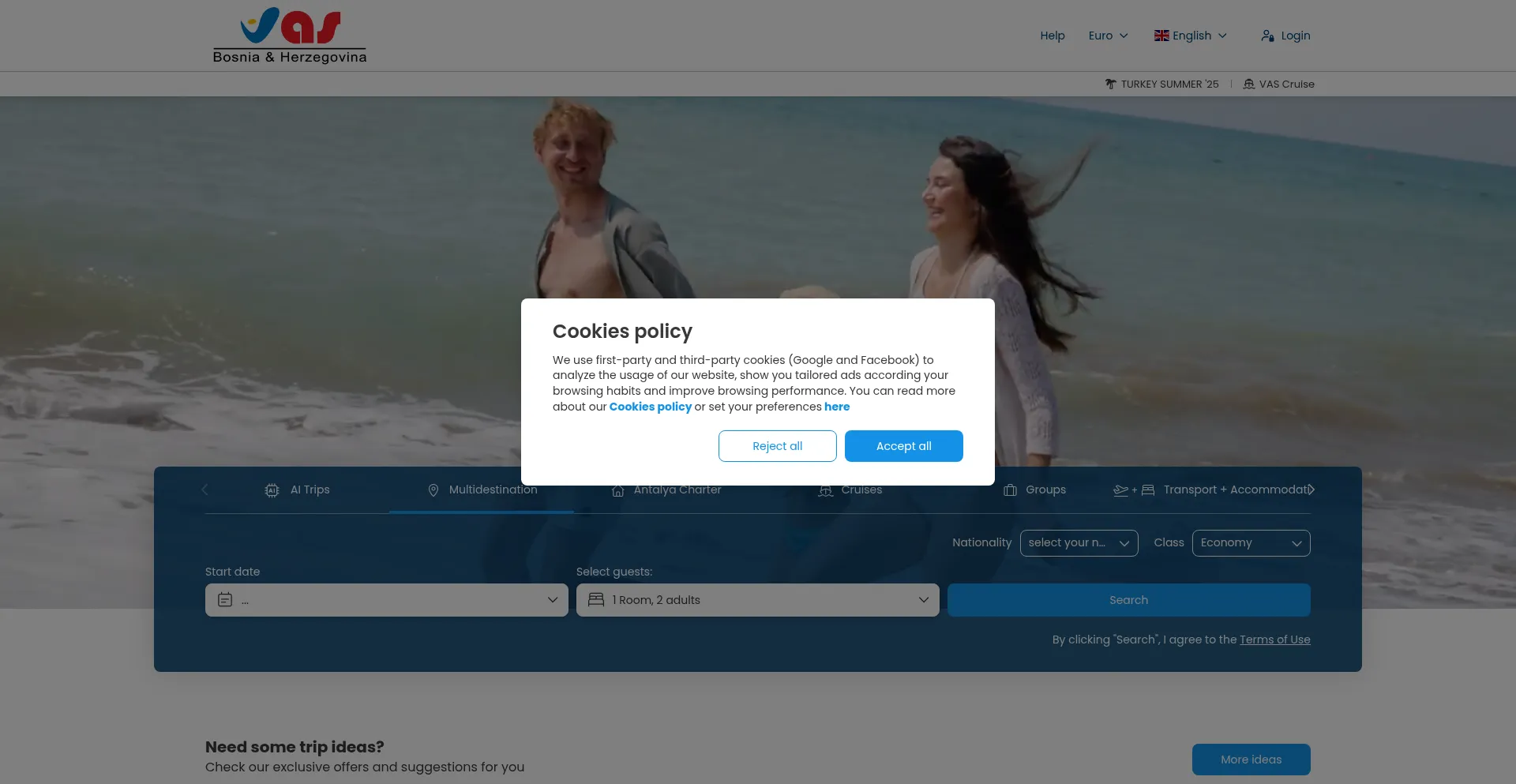Viewport: 1516px width, 784px height.
Task: Expand the Start date picker
Action: tap(387, 600)
